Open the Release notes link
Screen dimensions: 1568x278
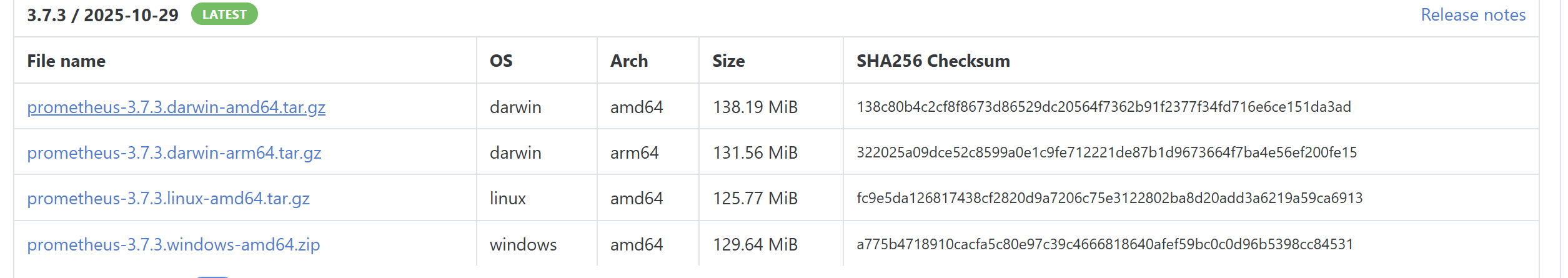pyautogui.click(x=1473, y=15)
